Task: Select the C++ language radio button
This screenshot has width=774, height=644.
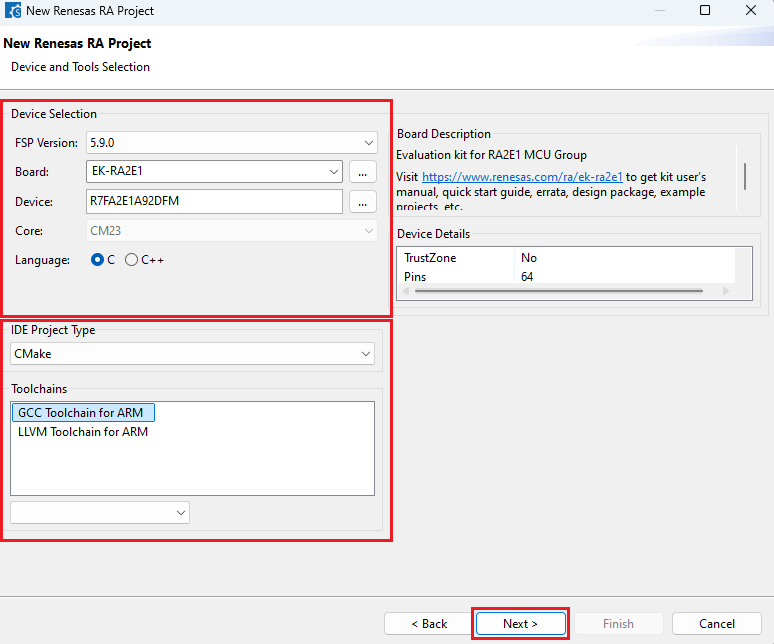Action: point(131,260)
